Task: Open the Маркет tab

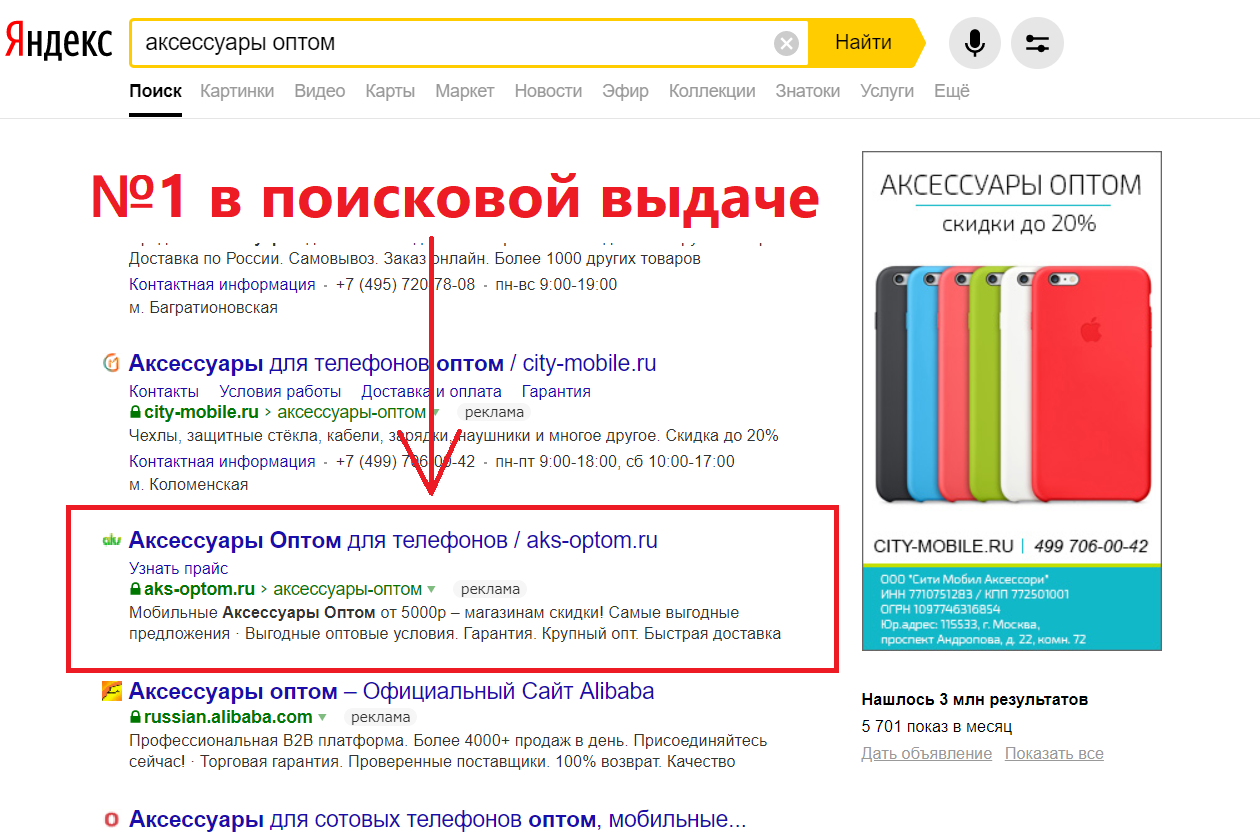Action: click(465, 91)
